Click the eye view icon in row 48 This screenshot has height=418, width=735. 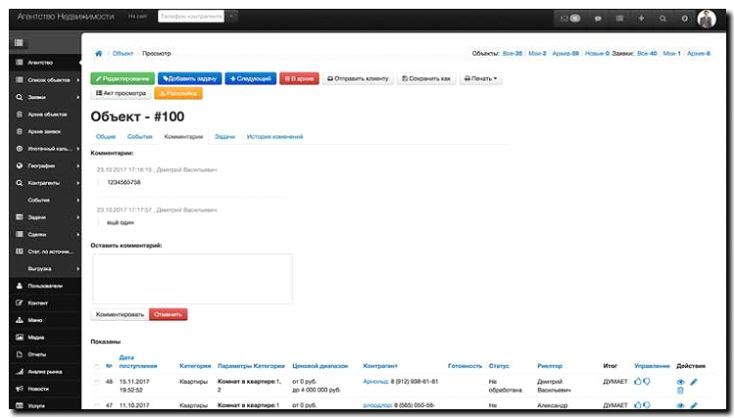[681, 381]
